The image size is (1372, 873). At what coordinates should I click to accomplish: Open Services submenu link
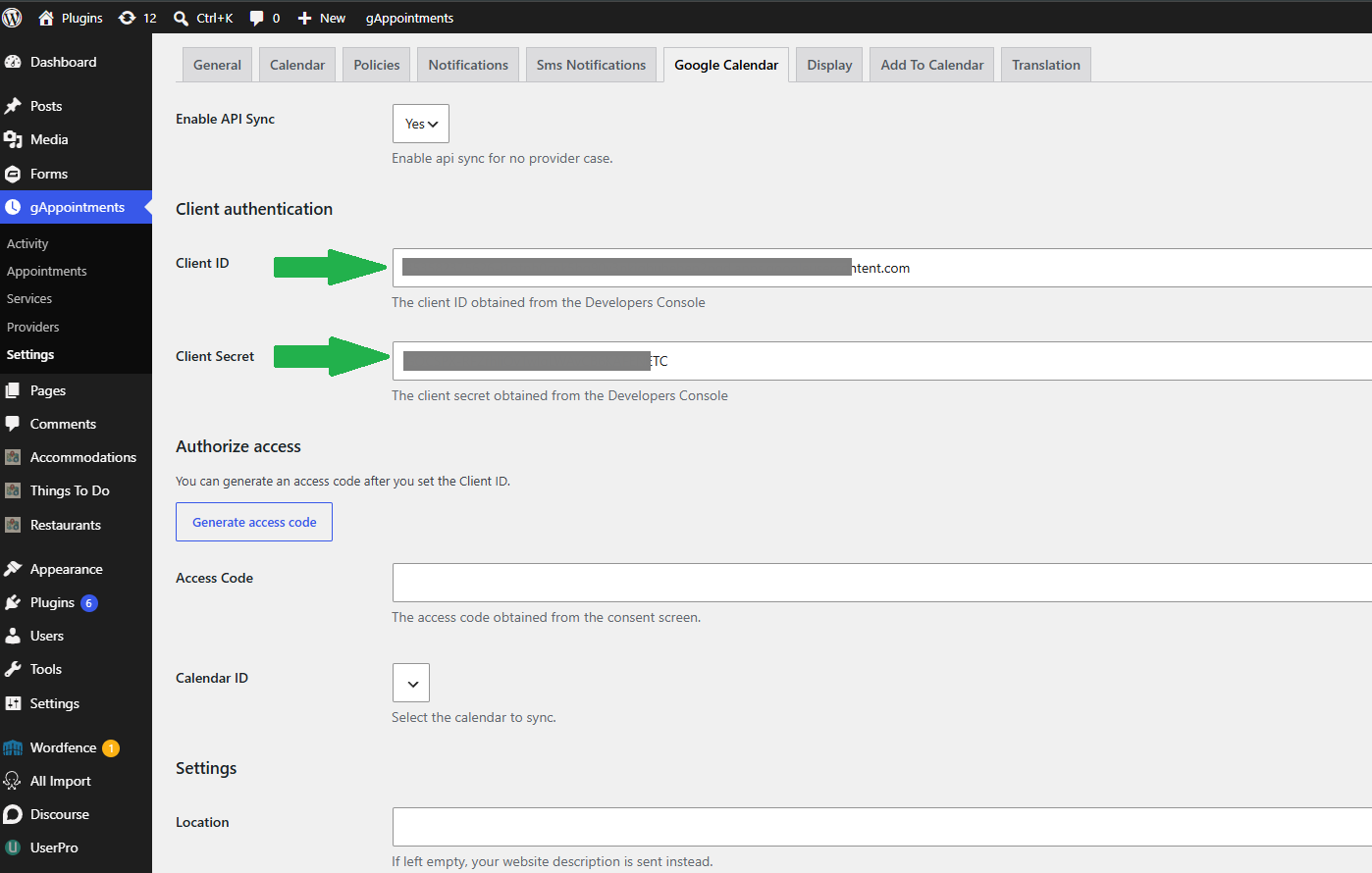(x=29, y=298)
